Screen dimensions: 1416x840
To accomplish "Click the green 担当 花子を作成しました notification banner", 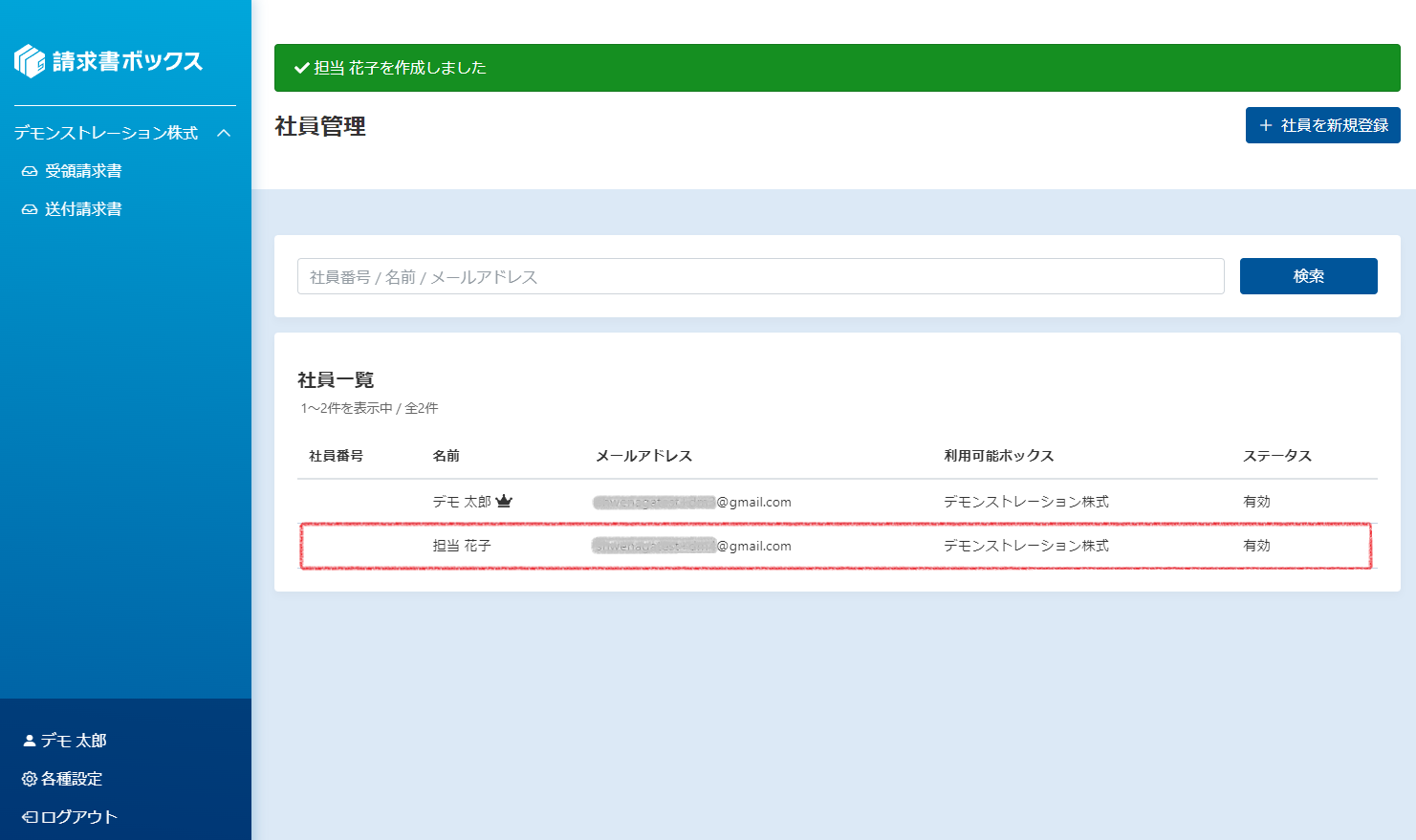I will coord(837,68).
